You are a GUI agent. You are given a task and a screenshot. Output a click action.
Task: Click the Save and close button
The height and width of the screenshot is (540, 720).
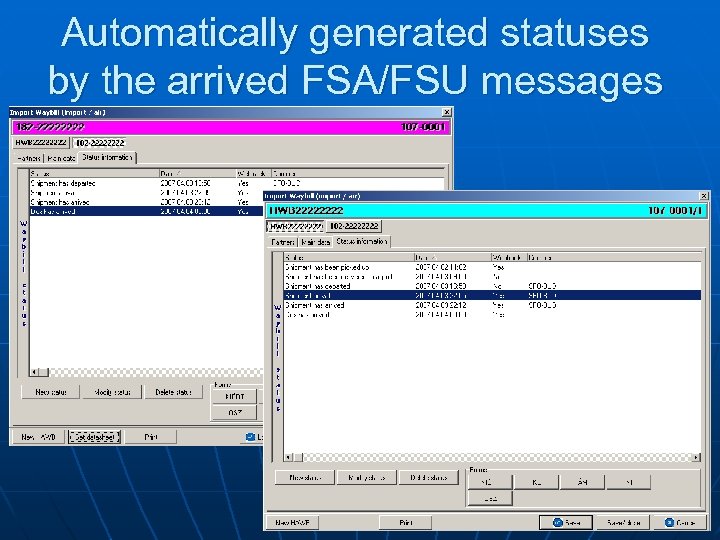623,523
